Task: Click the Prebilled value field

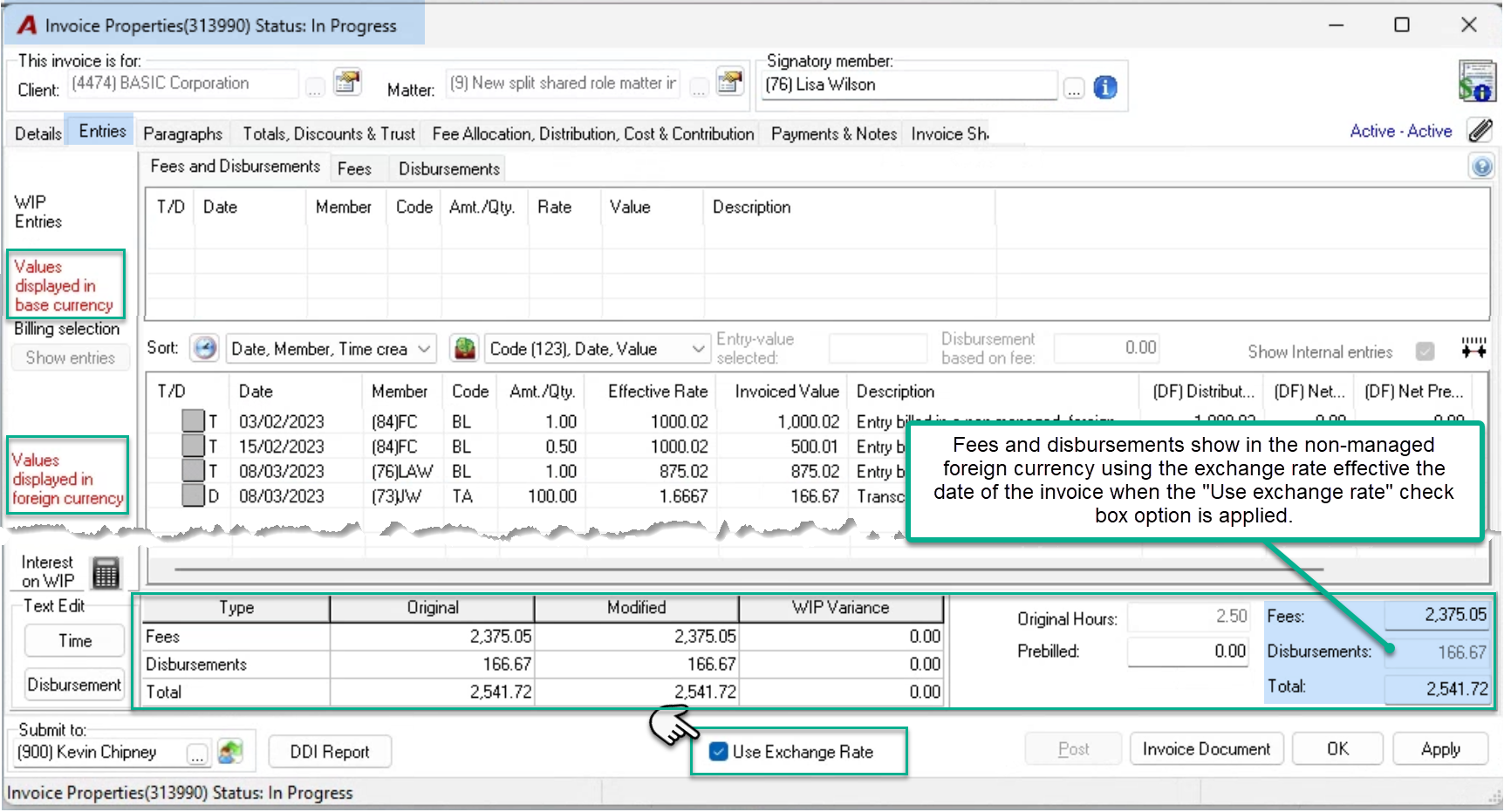Action: [x=1188, y=652]
